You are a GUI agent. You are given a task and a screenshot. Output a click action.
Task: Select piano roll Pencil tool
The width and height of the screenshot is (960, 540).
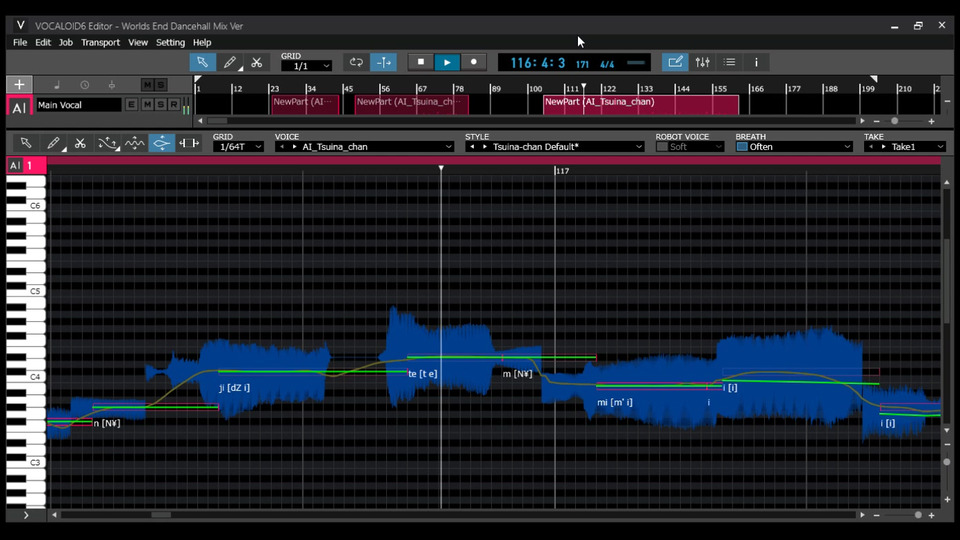(53, 143)
